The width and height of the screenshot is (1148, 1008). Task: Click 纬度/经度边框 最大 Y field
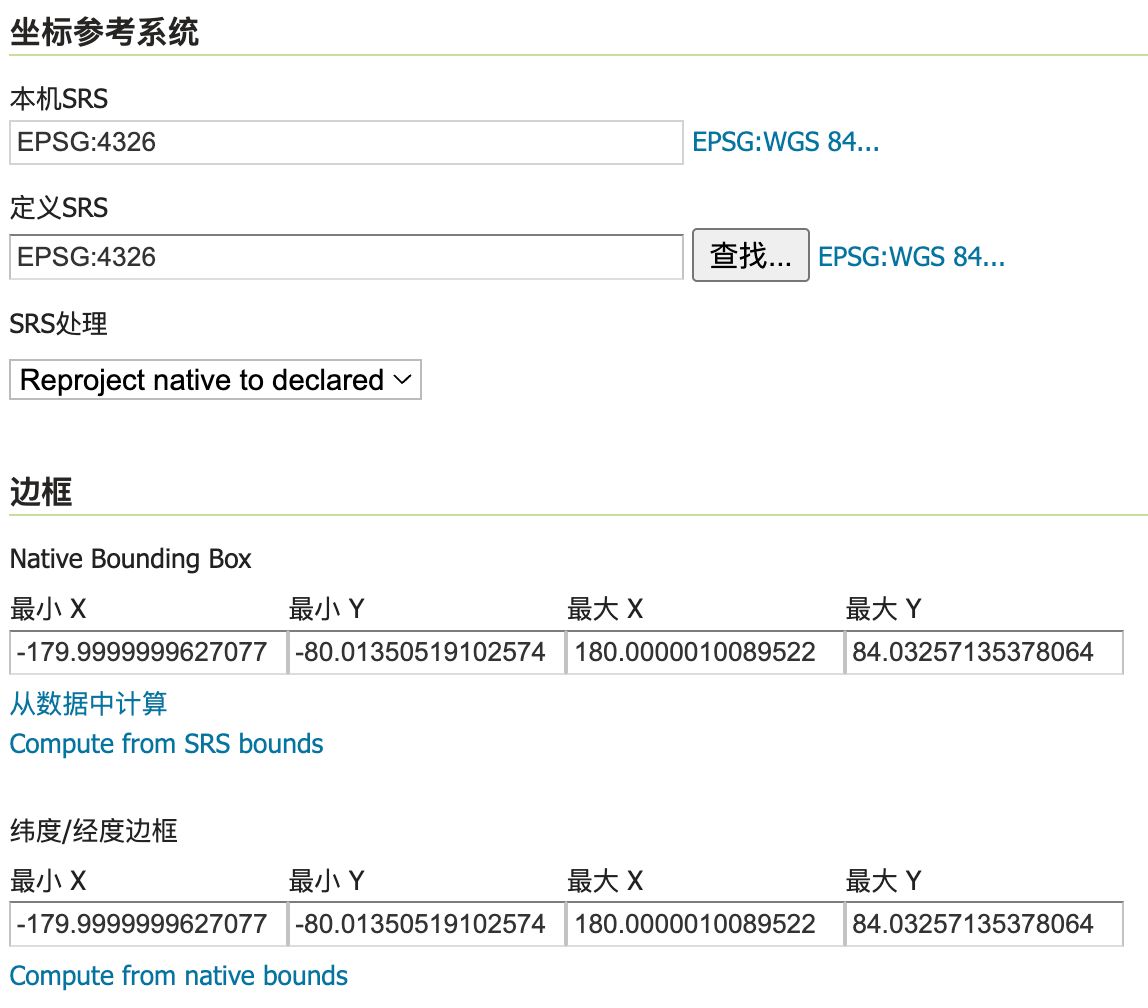983,924
